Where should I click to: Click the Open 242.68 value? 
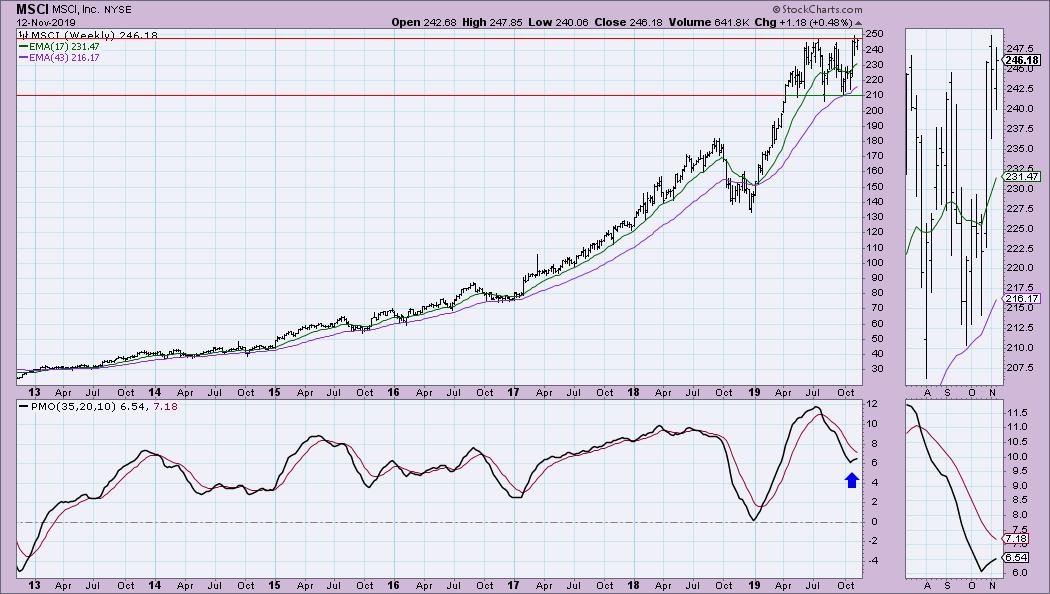(424, 22)
